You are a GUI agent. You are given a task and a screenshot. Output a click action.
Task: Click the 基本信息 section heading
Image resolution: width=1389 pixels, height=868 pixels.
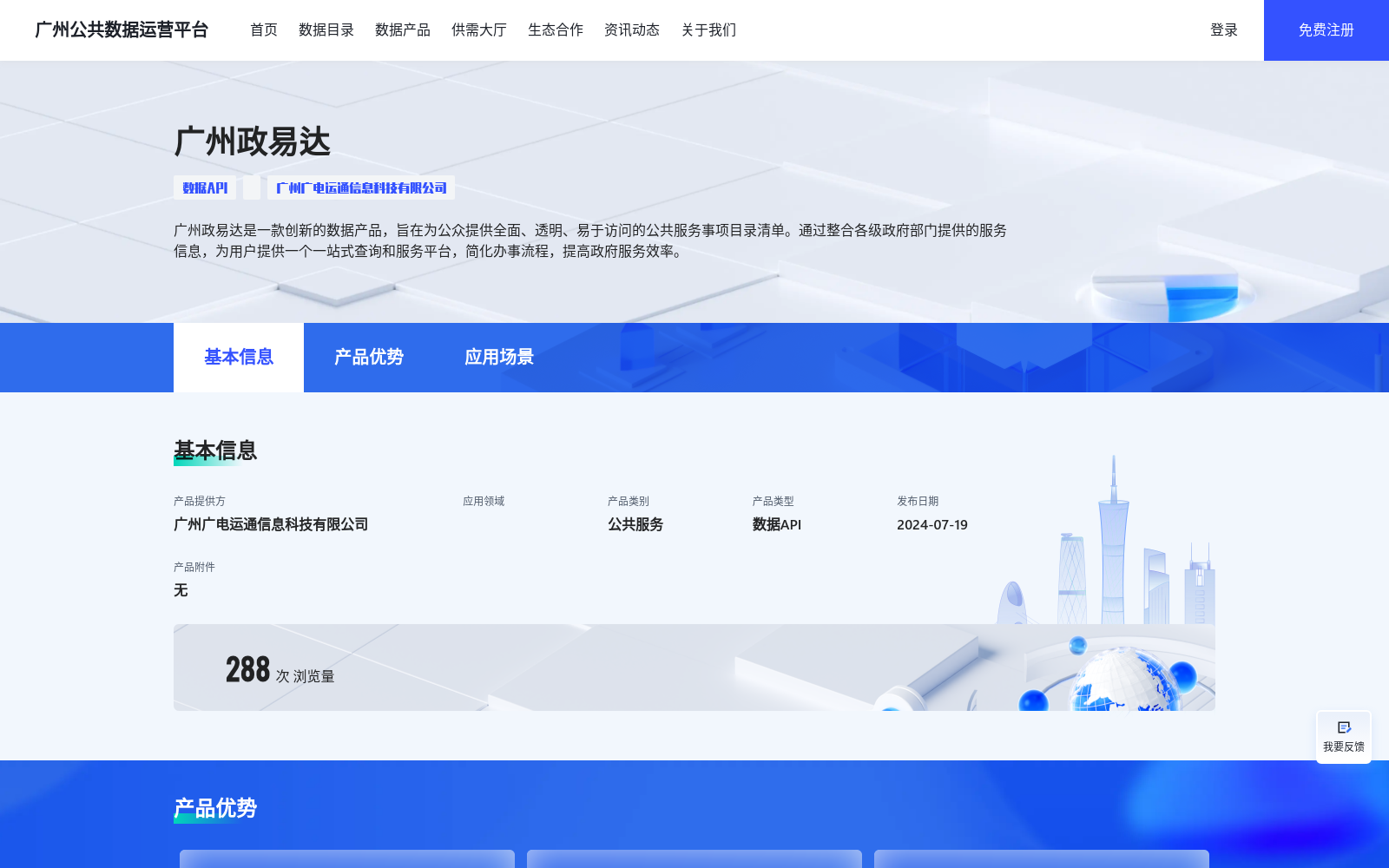(215, 450)
